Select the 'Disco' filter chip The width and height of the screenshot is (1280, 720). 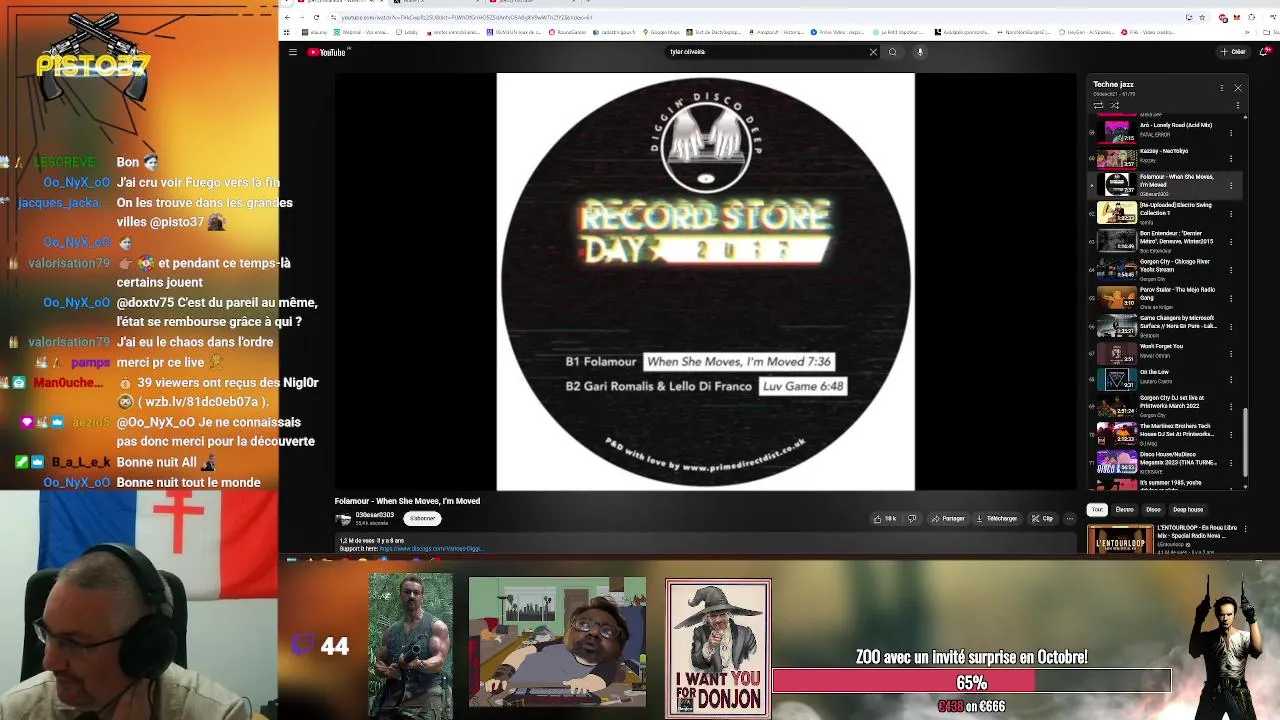1153,510
